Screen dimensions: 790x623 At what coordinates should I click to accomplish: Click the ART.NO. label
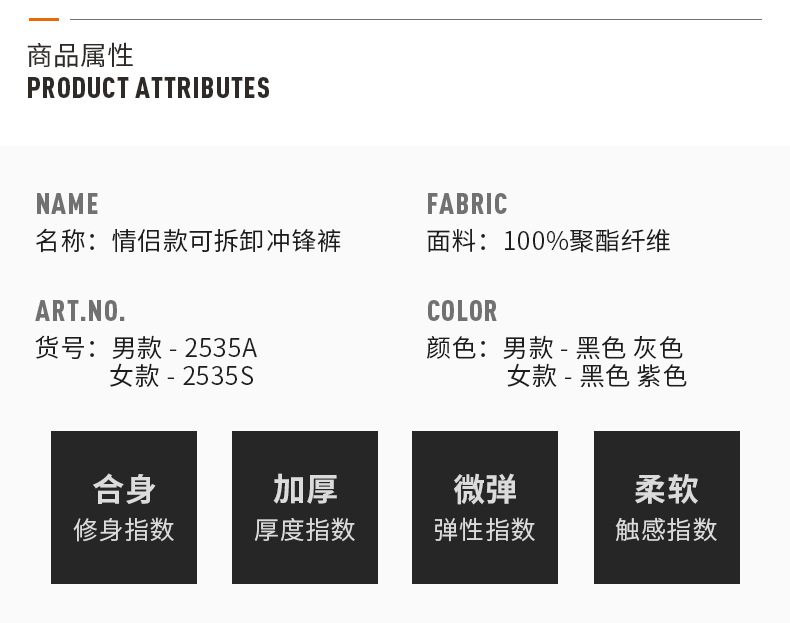[x=80, y=310]
